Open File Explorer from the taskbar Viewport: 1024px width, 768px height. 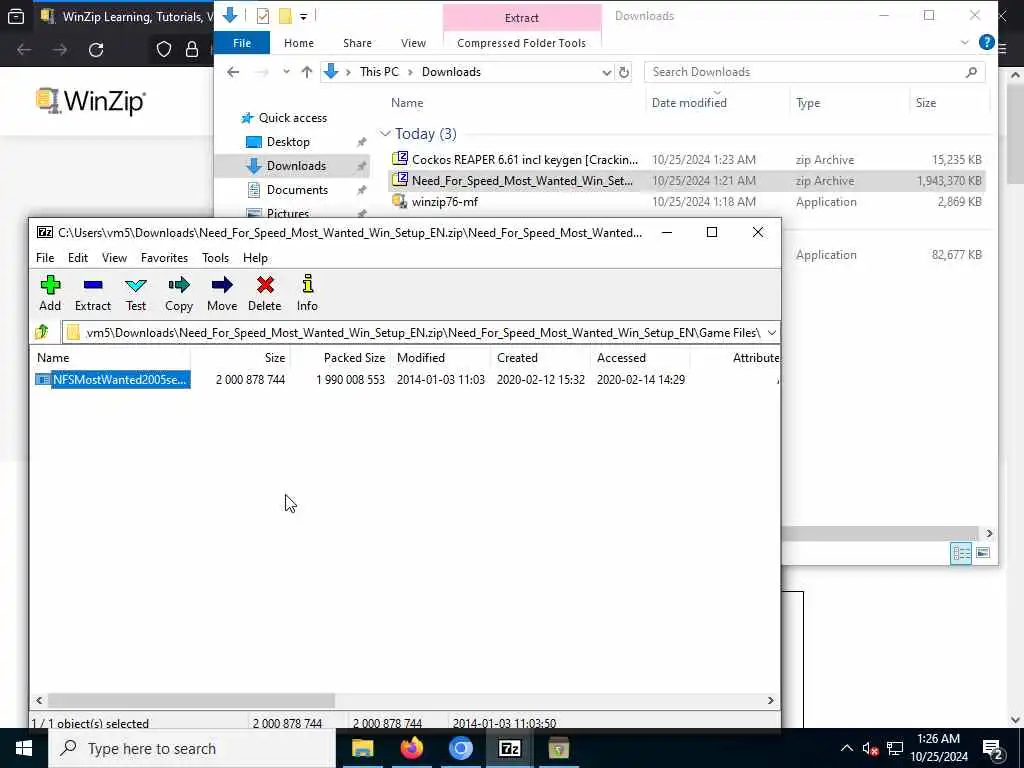tap(362, 748)
